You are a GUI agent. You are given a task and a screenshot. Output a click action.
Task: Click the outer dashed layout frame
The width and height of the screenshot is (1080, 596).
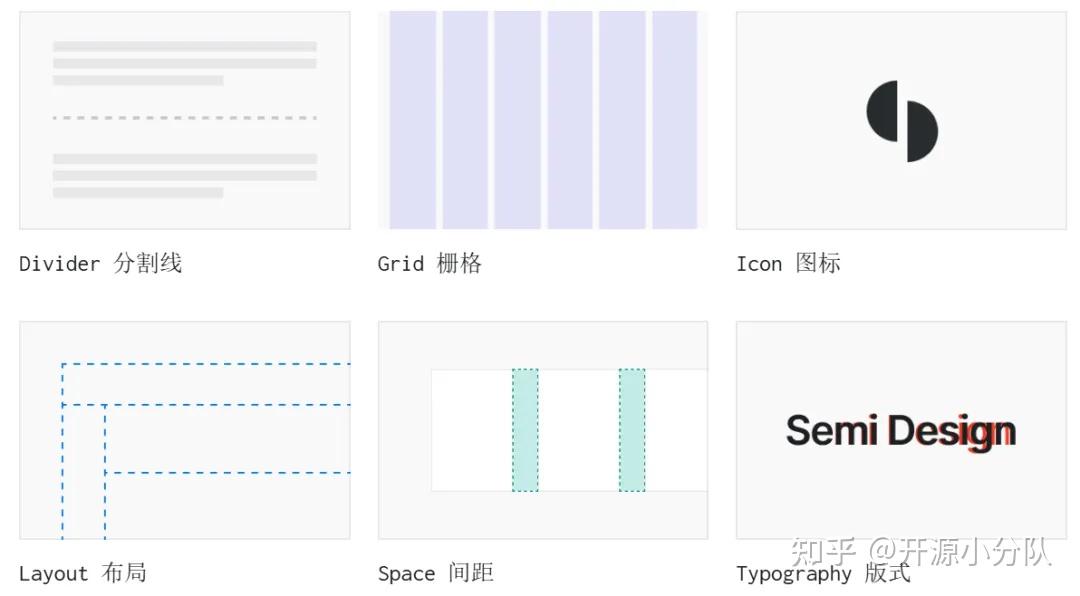point(200,365)
